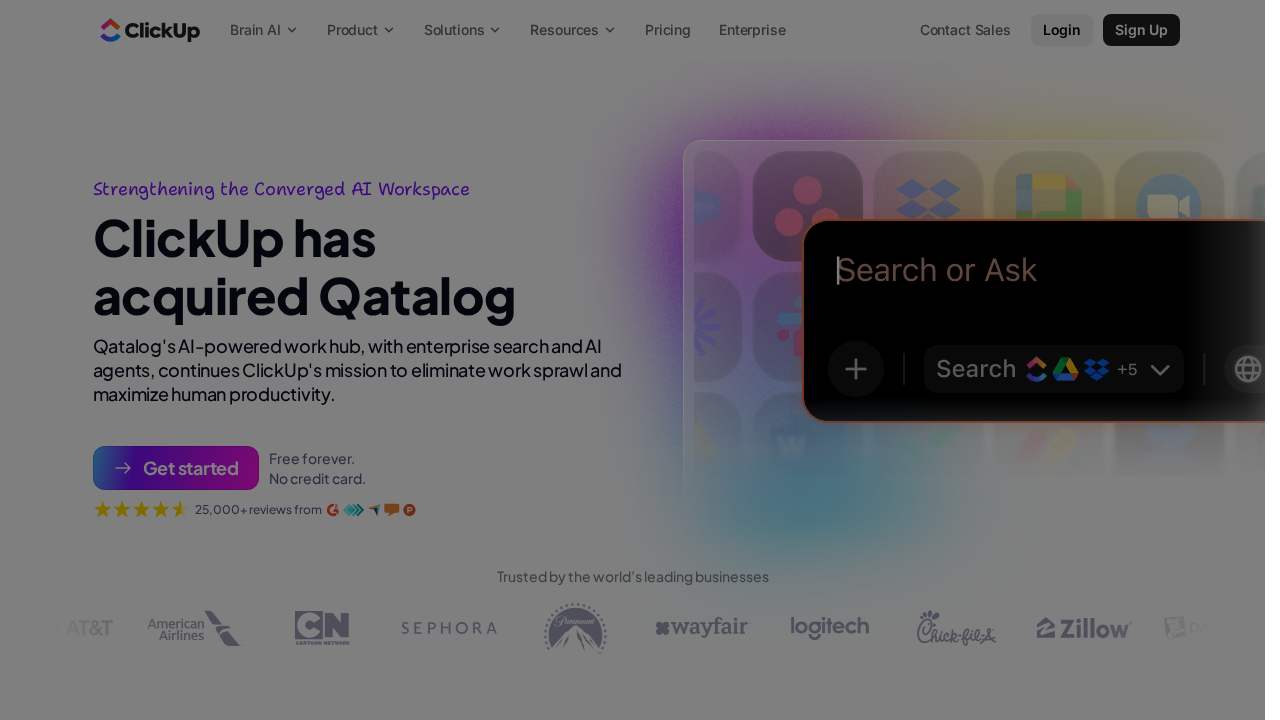
Task: Select the globe icon in the search bar
Action: pos(1247,369)
